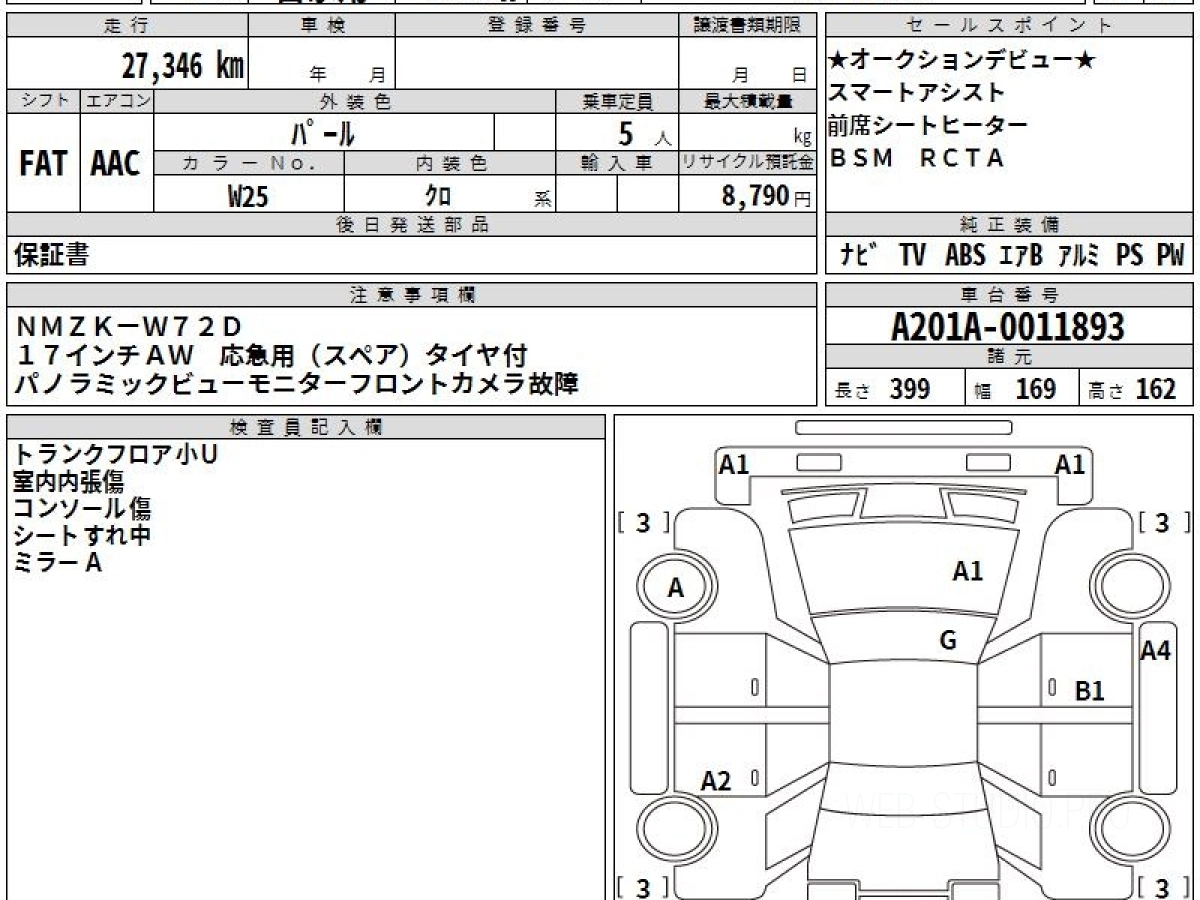Click the シフト header
Screen dimensions: 1200x900
(43, 101)
